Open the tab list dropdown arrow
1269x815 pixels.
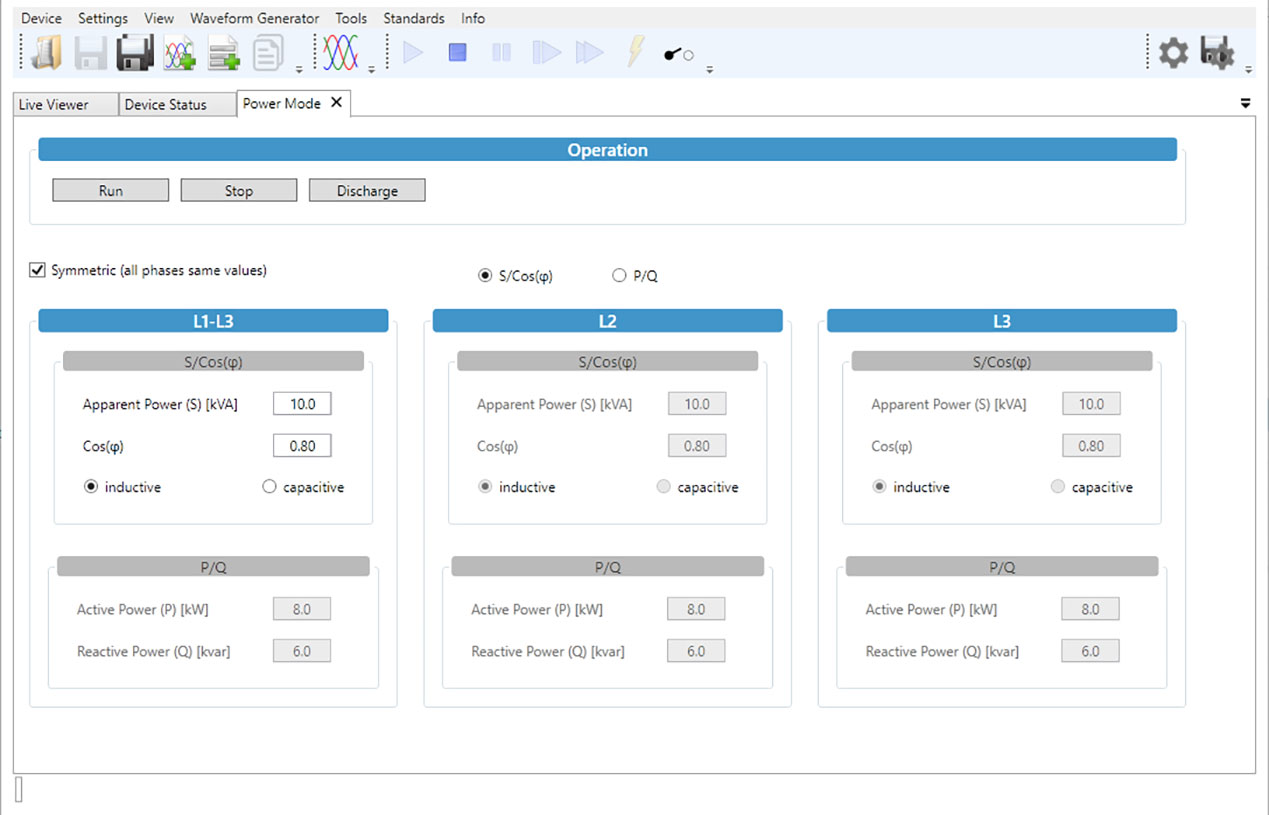pyautogui.click(x=1246, y=103)
